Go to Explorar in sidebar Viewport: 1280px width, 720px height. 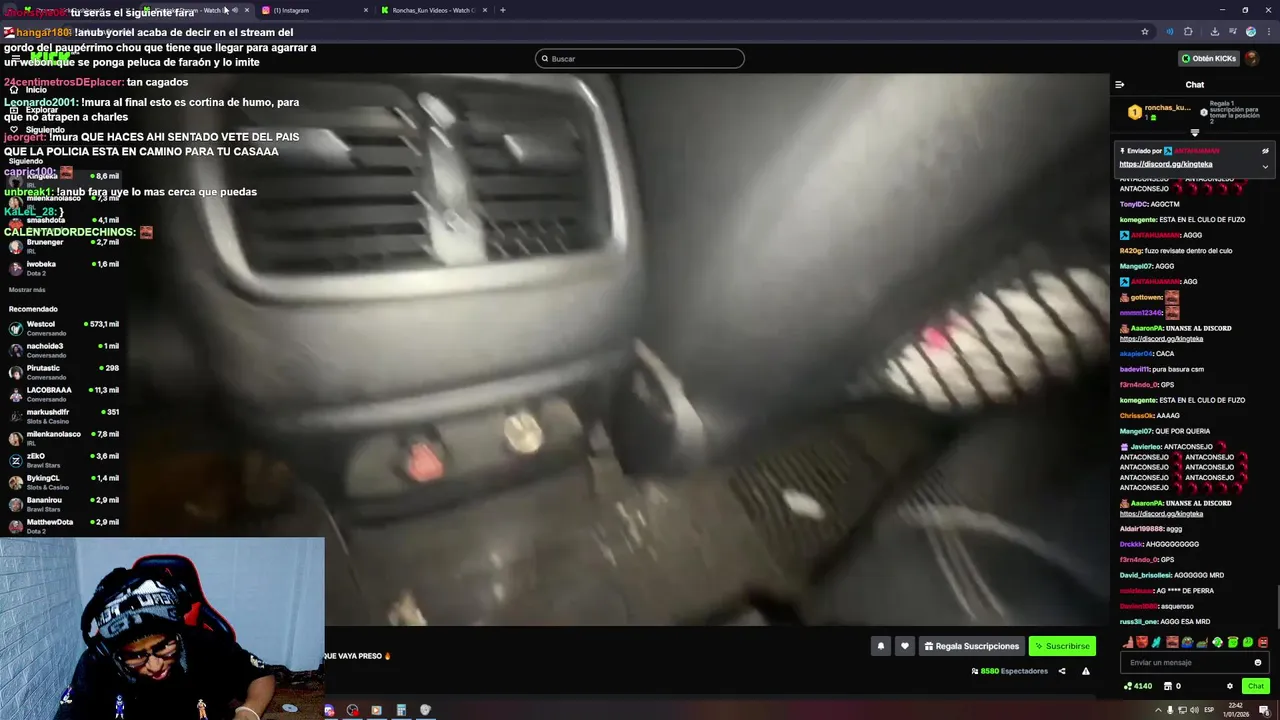34,110
